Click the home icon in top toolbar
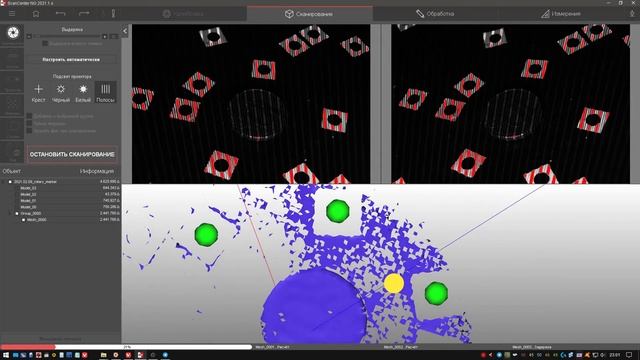Image resolution: width=640 pixels, height=360 pixels. [36, 13]
